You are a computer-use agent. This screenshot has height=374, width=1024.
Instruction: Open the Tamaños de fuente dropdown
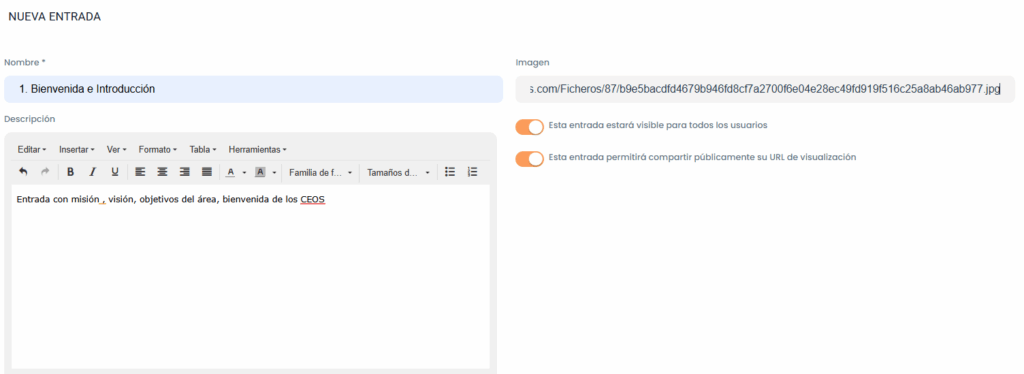(398, 172)
